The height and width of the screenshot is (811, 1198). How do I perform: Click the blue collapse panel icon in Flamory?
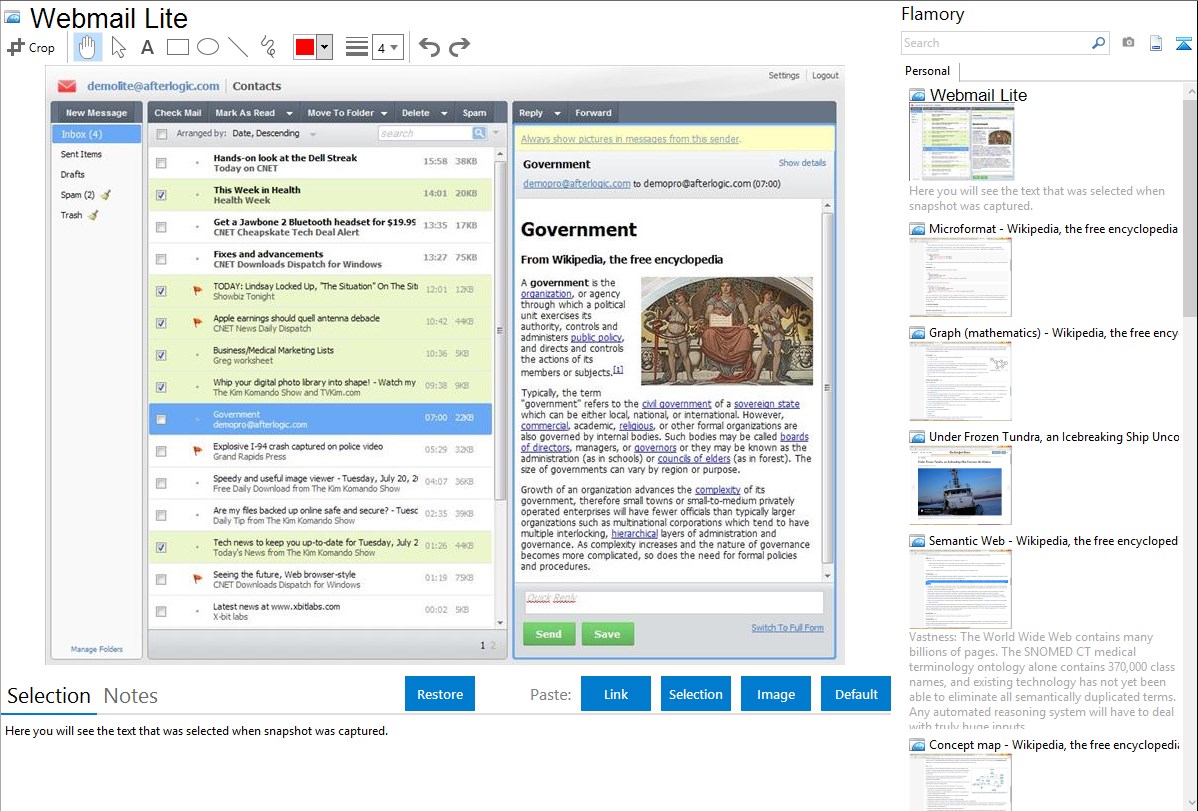pos(1183,43)
